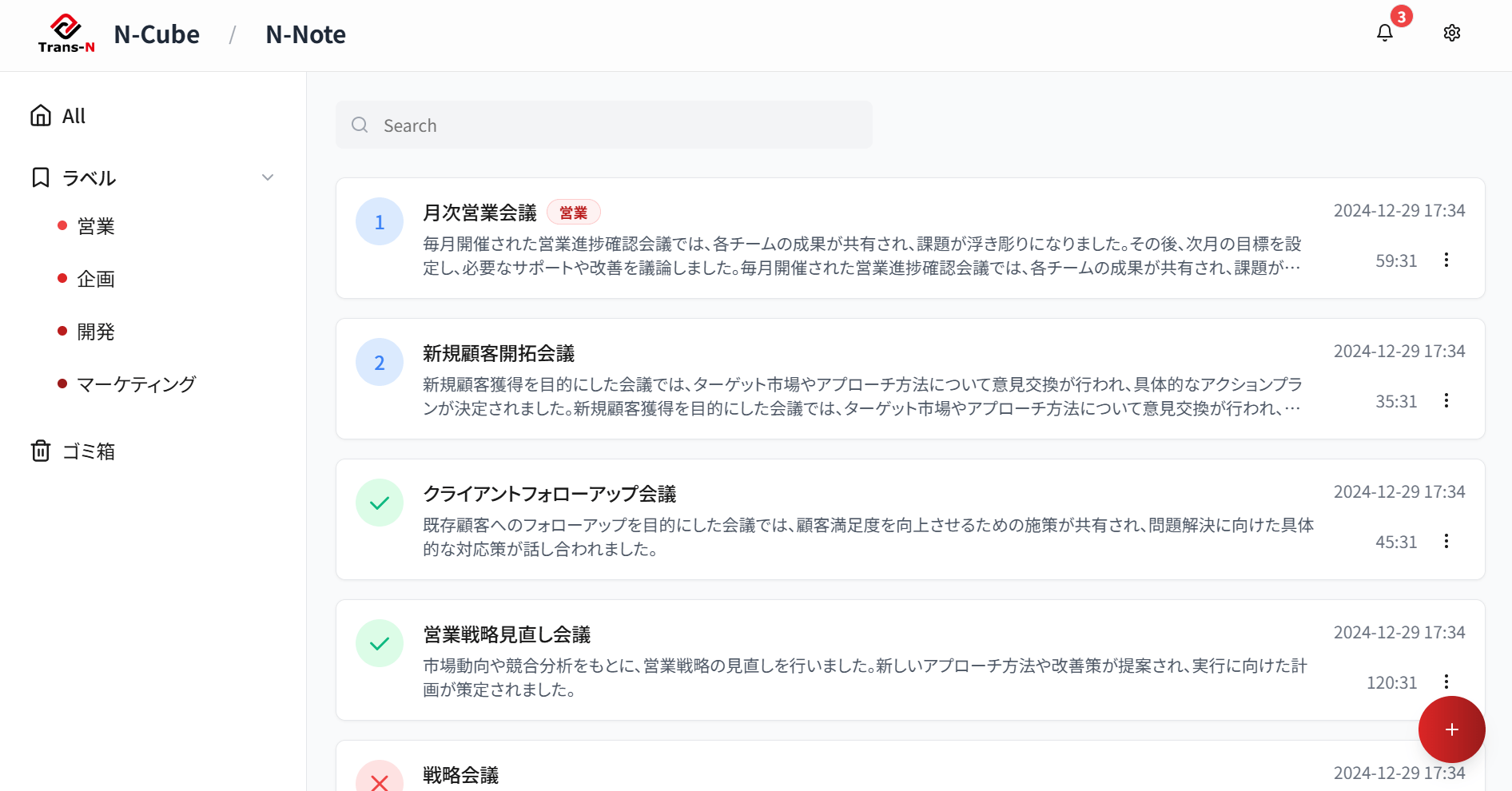1512x791 pixels.
Task: Click the red X icon on 戦略会議
Action: [x=380, y=781]
